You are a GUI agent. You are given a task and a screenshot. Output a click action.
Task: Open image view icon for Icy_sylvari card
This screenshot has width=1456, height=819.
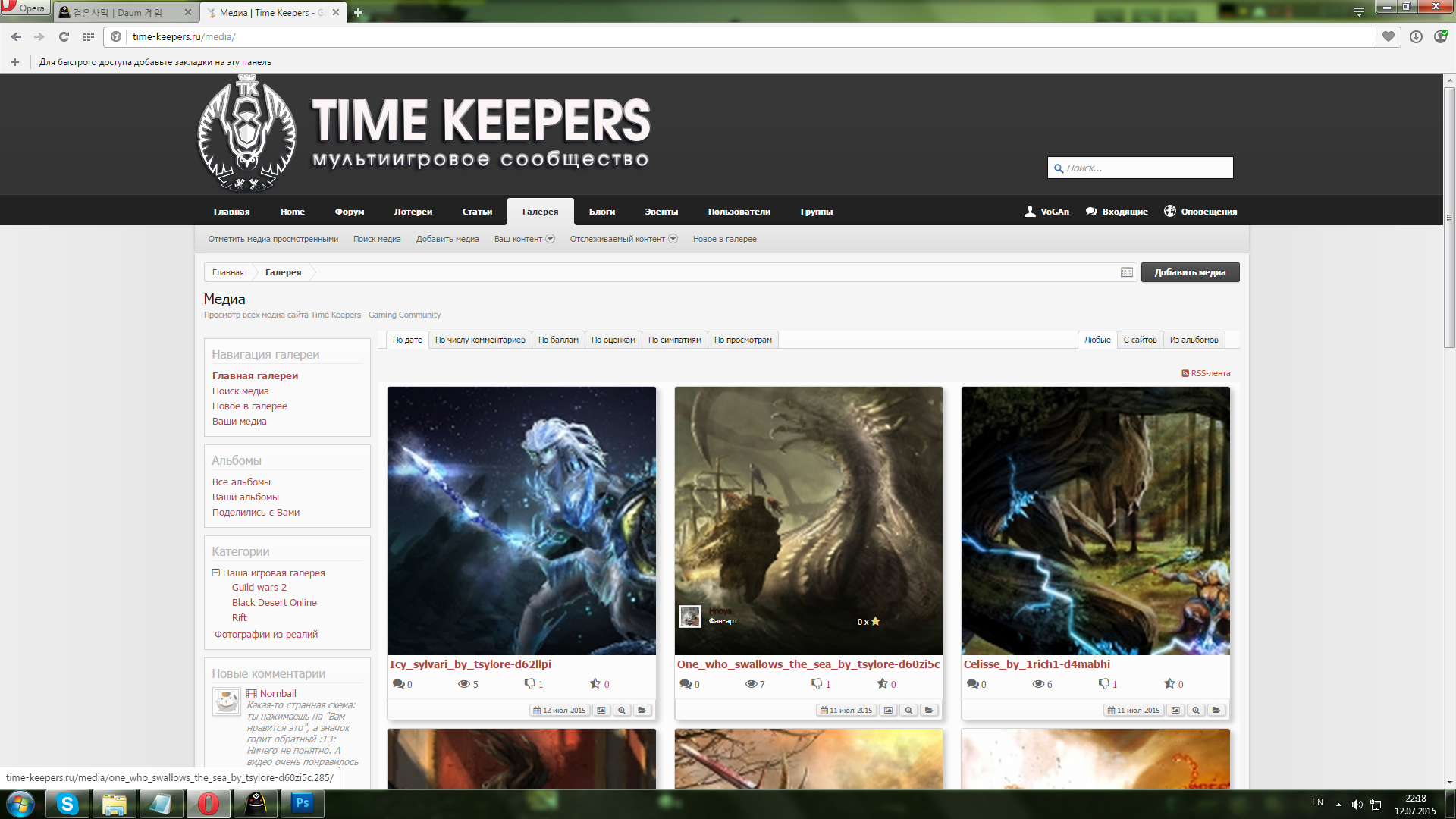click(601, 711)
